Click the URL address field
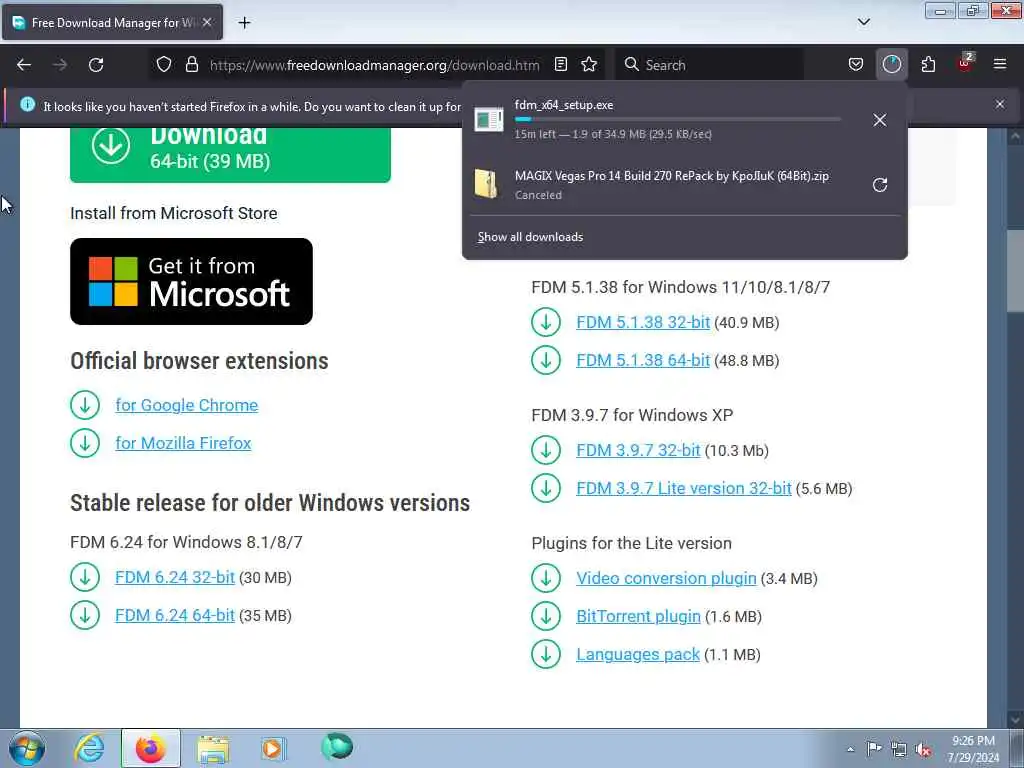This screenshot has width=1024, height=768. pyautogui.click(x=374, y=65)
